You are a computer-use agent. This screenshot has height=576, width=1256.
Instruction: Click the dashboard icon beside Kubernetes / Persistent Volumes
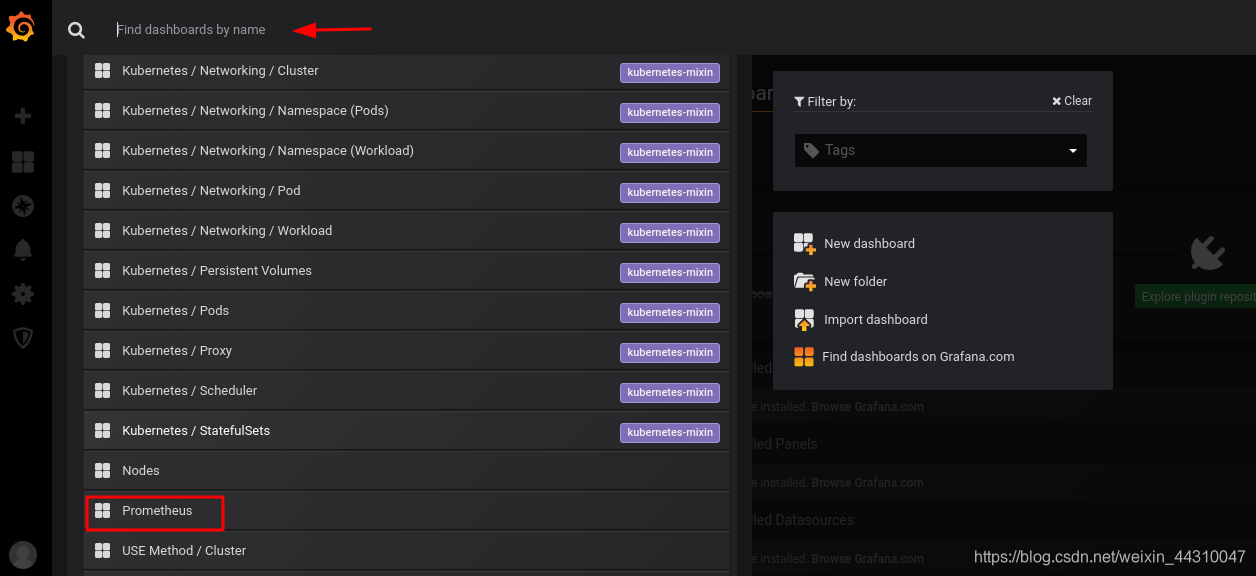(x=102, y=271)
